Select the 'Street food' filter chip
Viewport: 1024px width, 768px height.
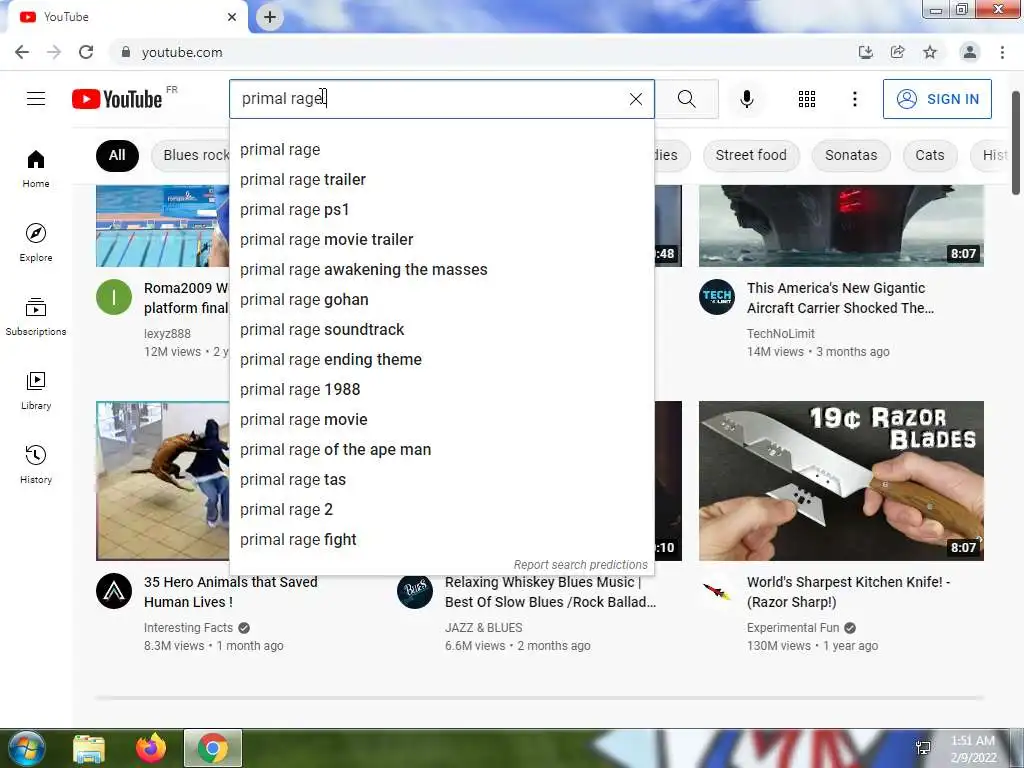[x=751, y=155]
